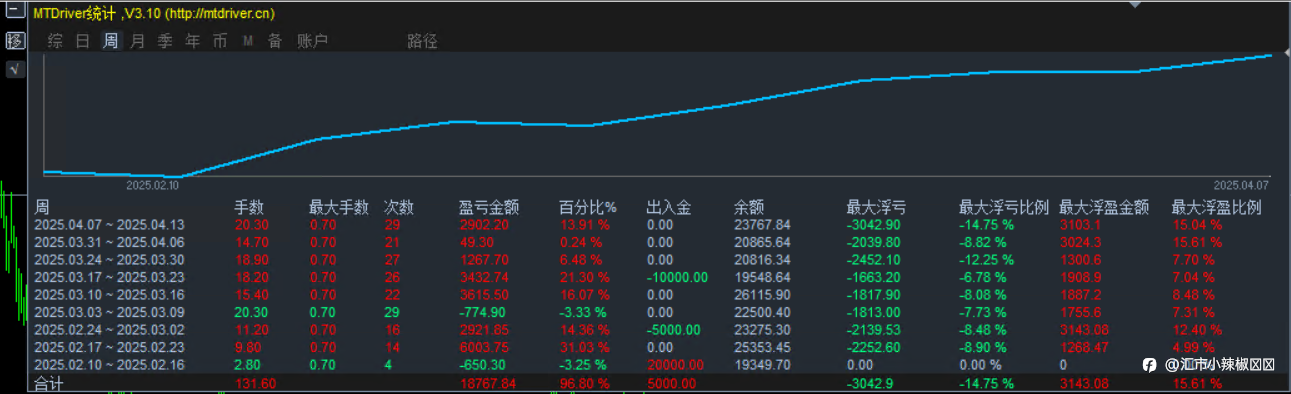Switch to the 币 symbol tab
This screenshot has height=394, width=1291.
click(x=220, y=41)
